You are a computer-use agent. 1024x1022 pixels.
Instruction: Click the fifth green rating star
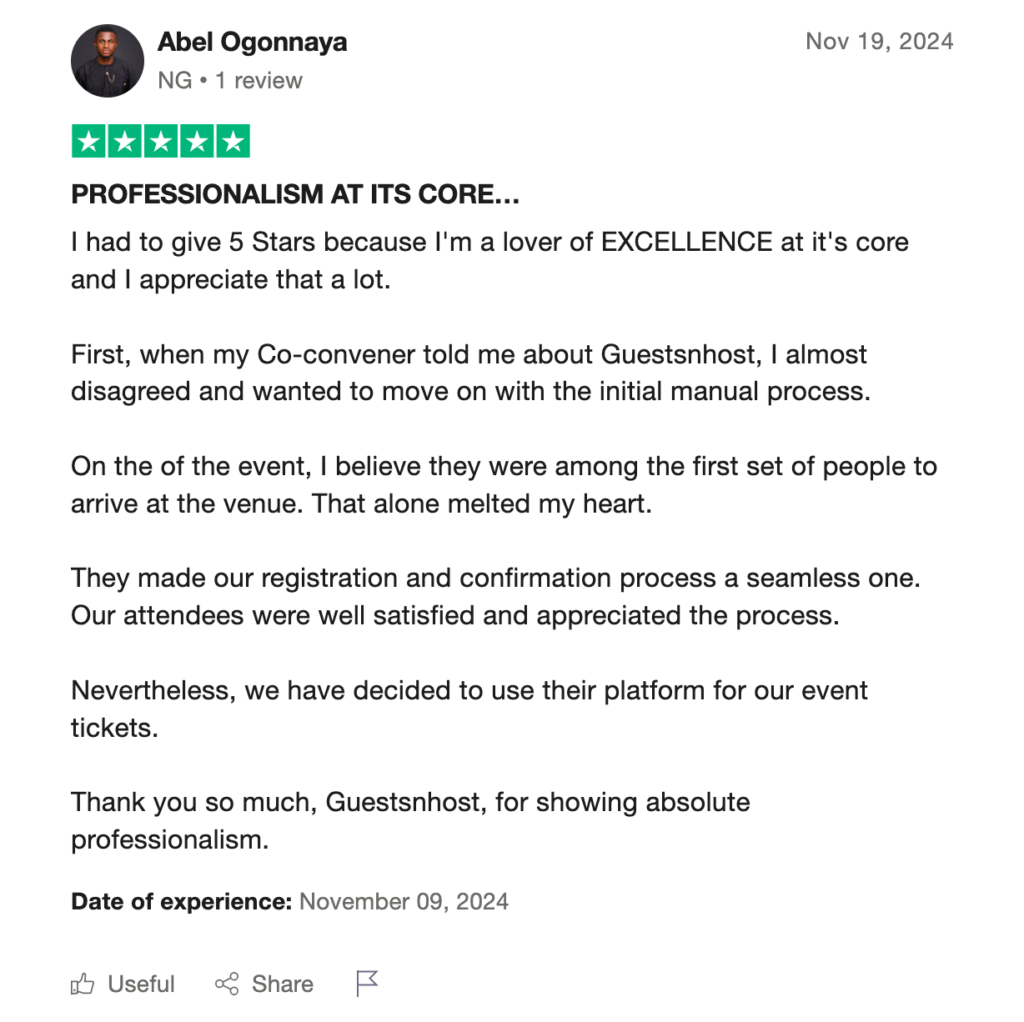tap(233, 141)
